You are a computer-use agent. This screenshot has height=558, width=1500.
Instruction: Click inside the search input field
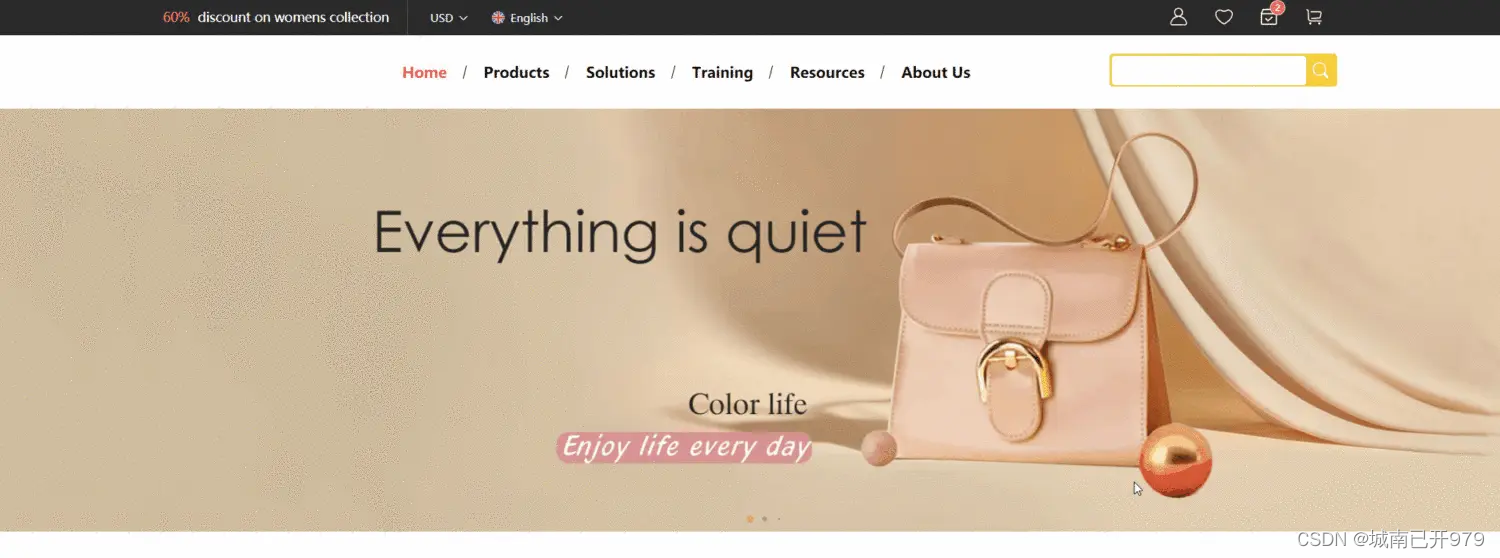point(1208,70)
